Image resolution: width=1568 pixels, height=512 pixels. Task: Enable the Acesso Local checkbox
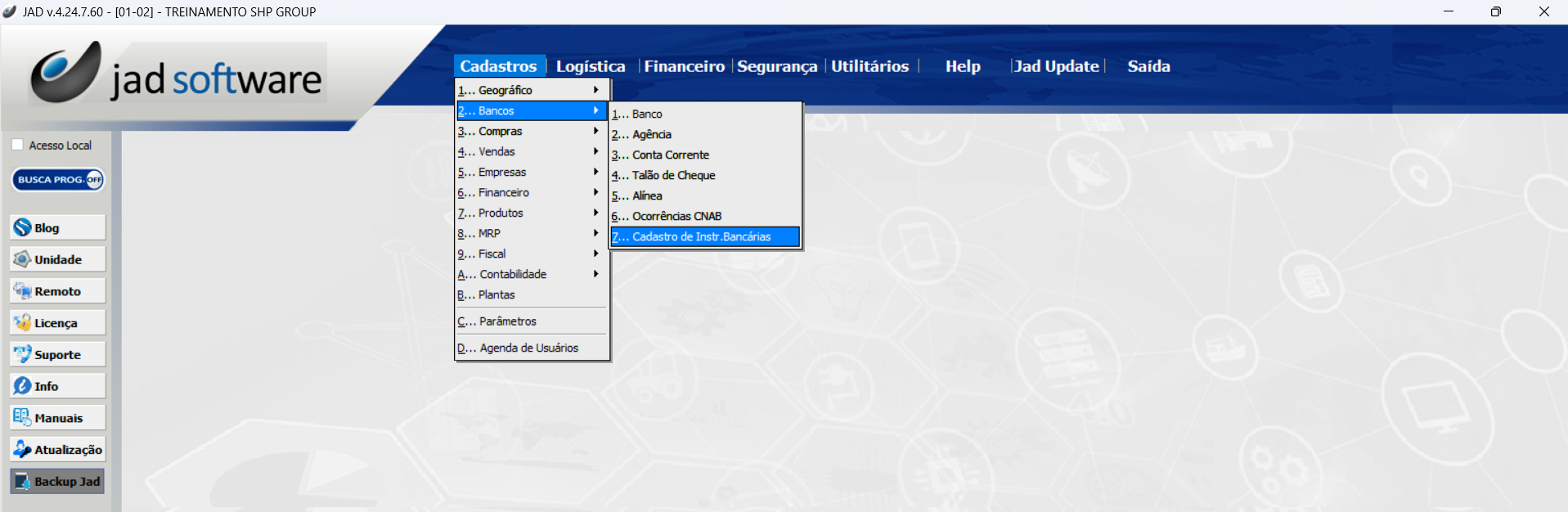(x=17, y=145)
